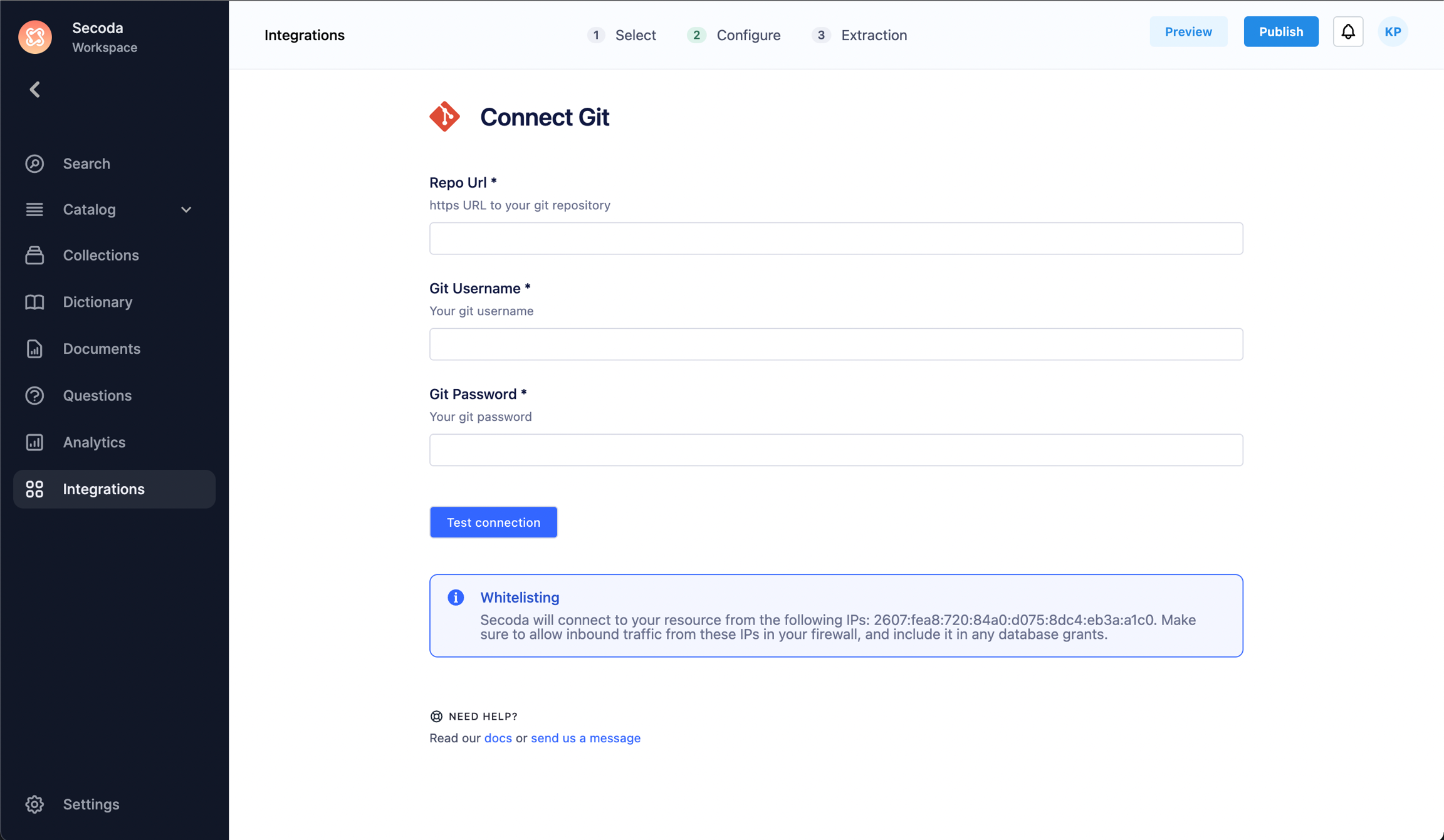Open the docs link
This screenshot has height=840, width=1444.
pos(498,738)
